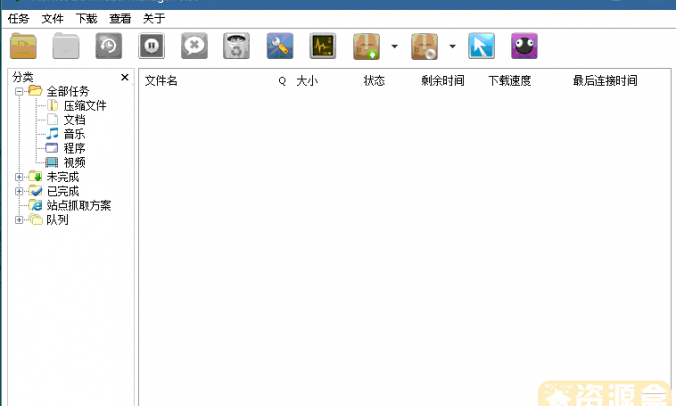The height and width of the screenshot is (406, 676).
Task: Select 站点抓取方案 in the tree
Action: 79,206
